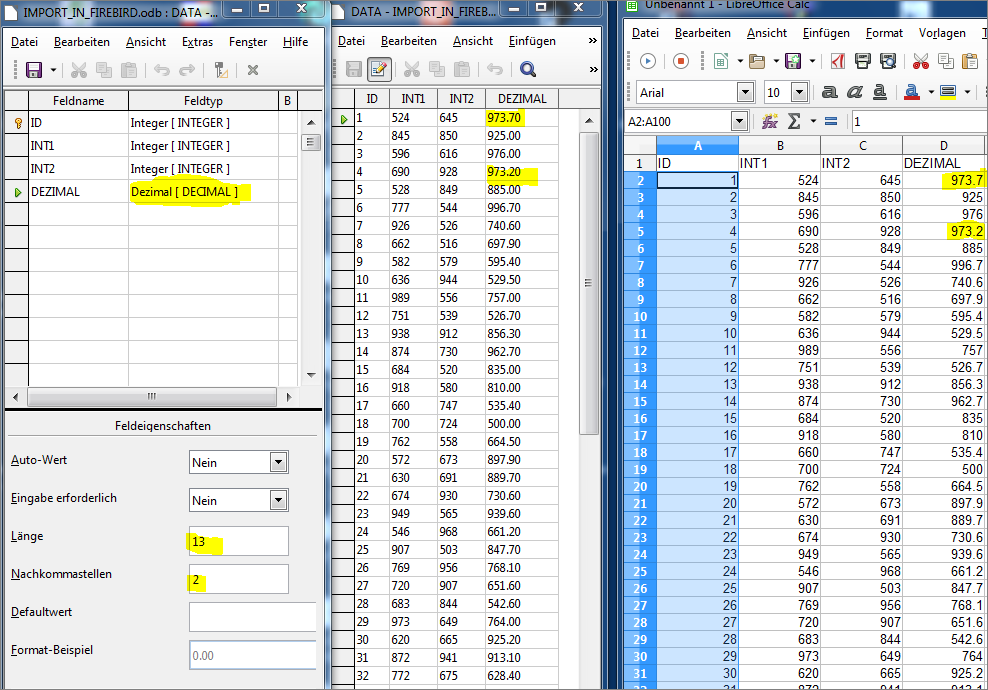The image size is (988, 690).
Task: Click DEZIMAL column header in DATA window
Action: pos(522,98)
